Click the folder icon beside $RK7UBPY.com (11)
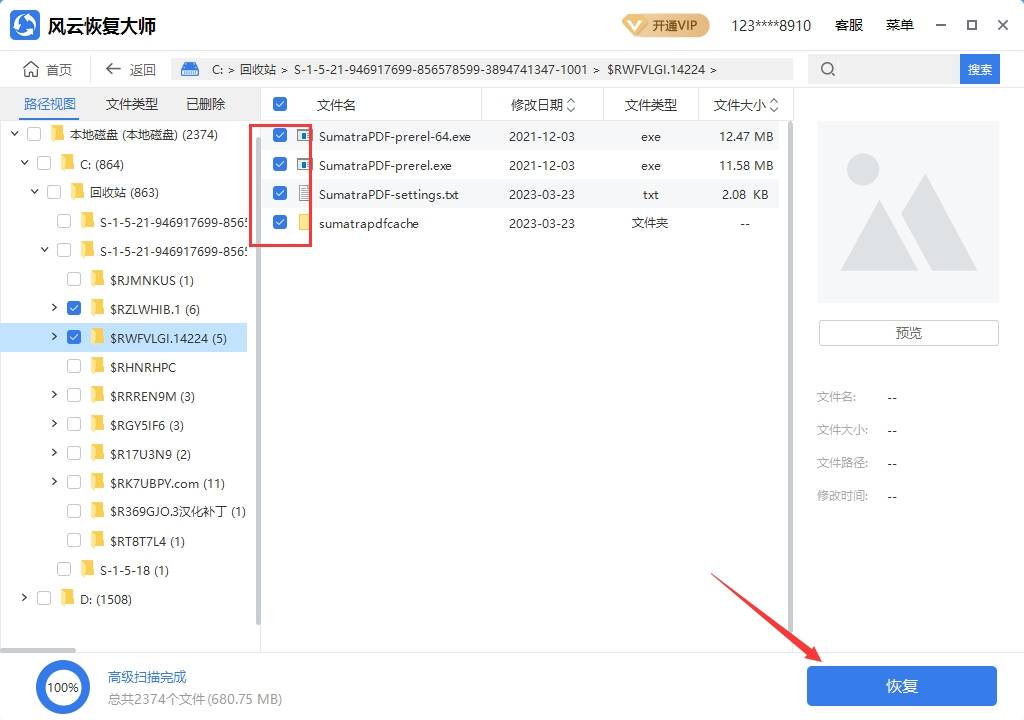The width and height of the screenshot is (1024, 720). [97, 482]
